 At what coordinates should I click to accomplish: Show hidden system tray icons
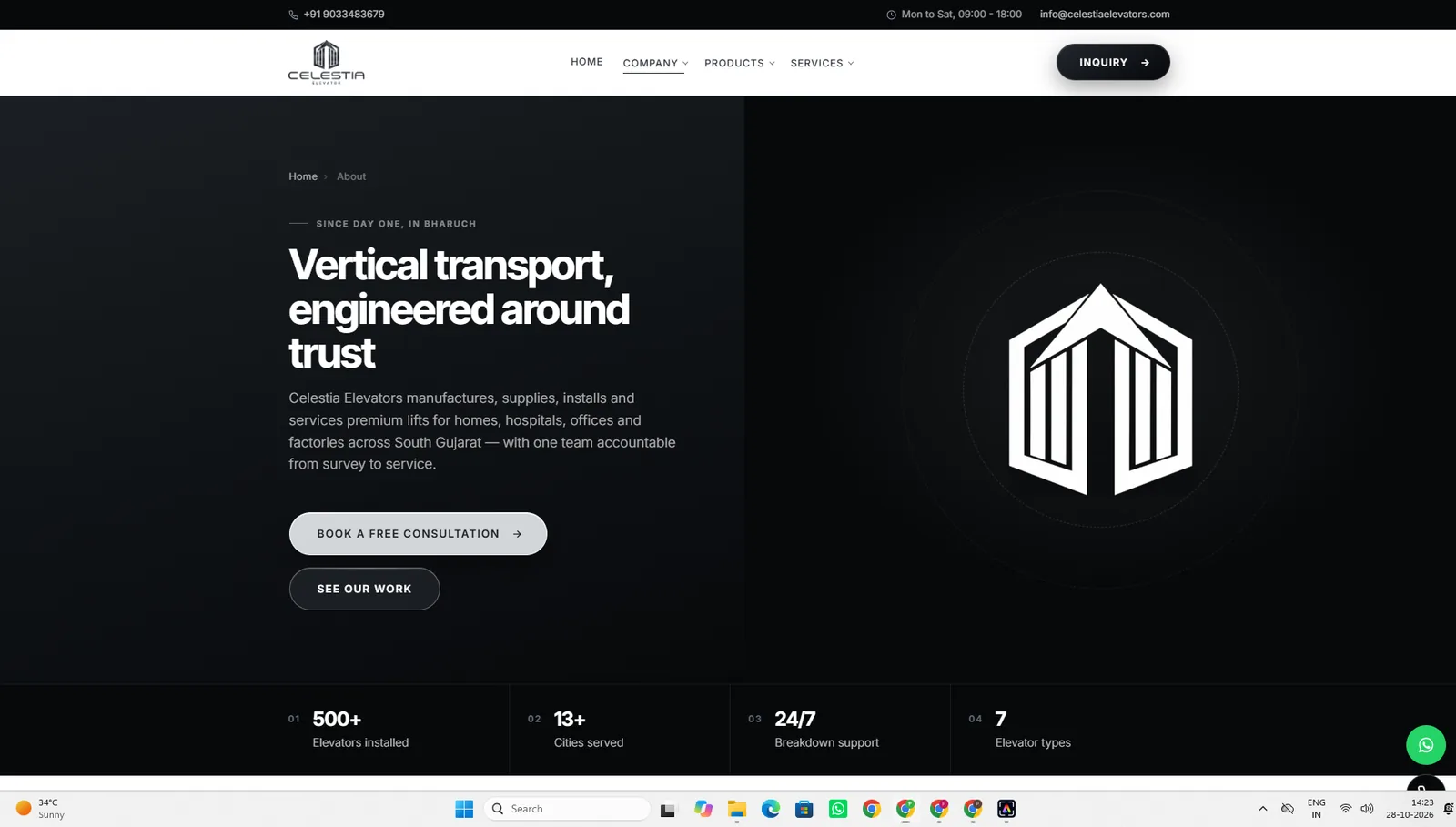pyautogui.click(x=1262, y=809)
